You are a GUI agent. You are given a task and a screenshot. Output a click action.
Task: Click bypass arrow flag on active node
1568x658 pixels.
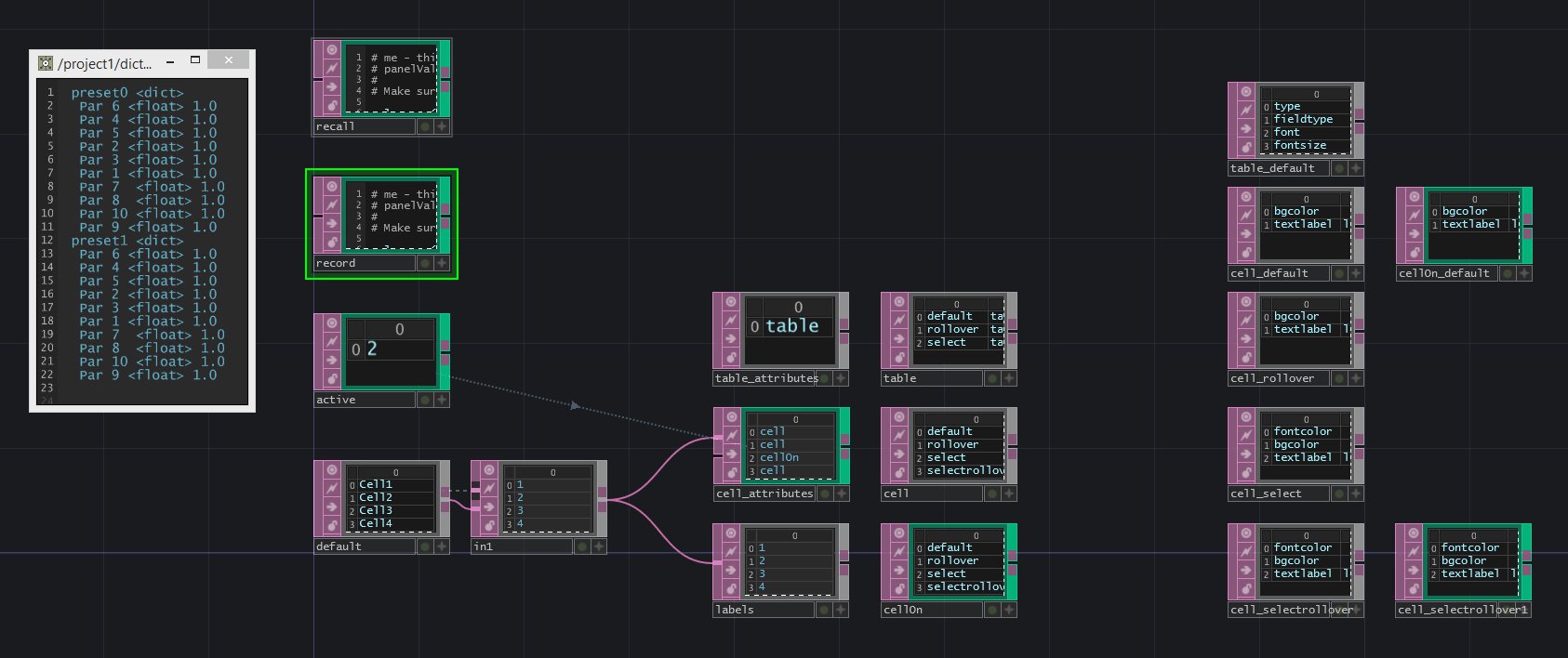pyautogui.click(x=332, y=361)
